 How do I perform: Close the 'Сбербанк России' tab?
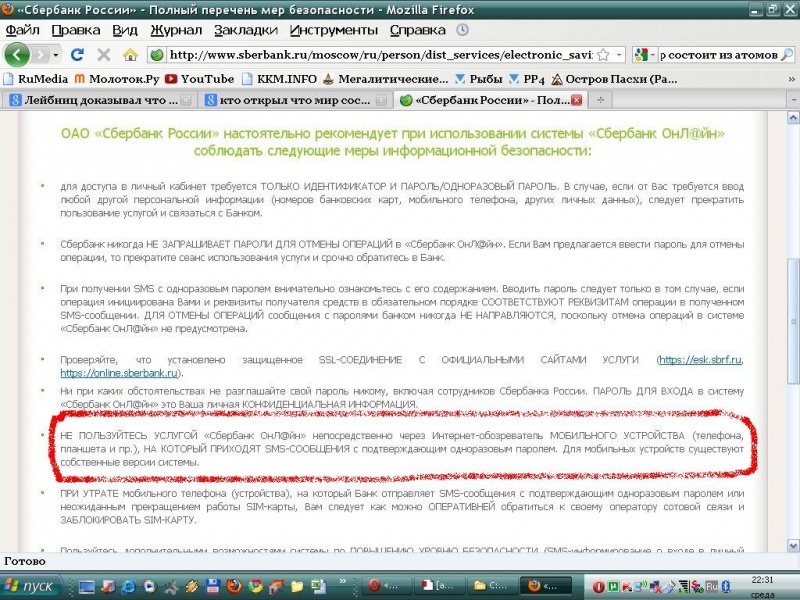pos(577,100)
